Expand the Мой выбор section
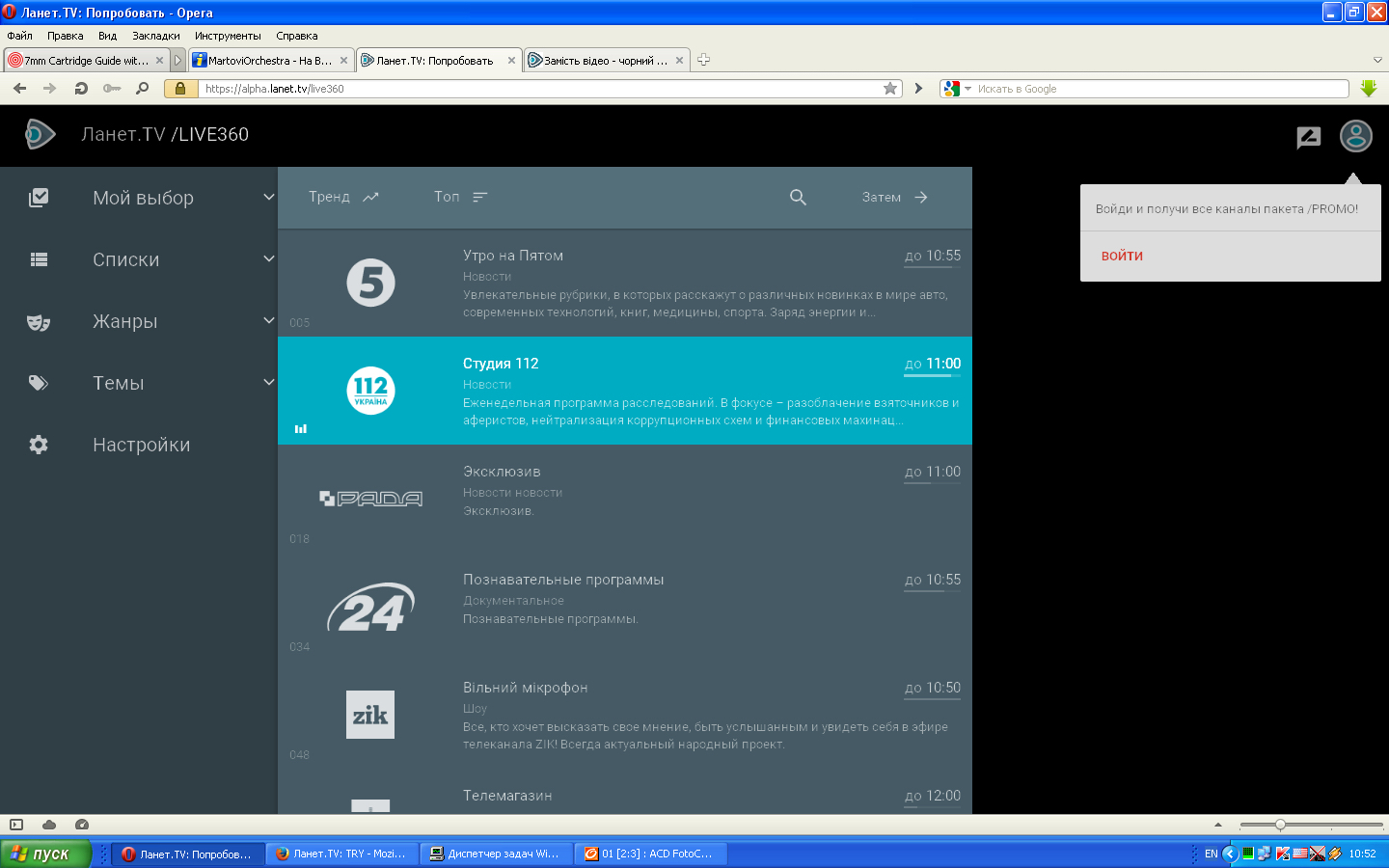Image resolution: width=1389 pixels, height=868 pixels. coord(268,197)
